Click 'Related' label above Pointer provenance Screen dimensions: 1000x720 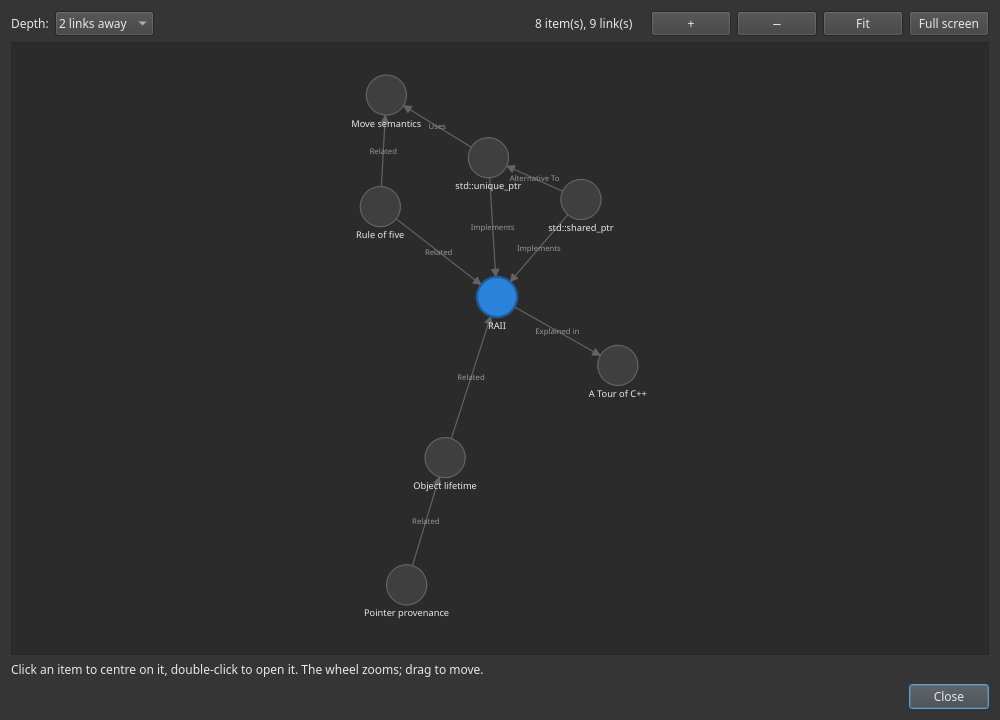(425, 521)
